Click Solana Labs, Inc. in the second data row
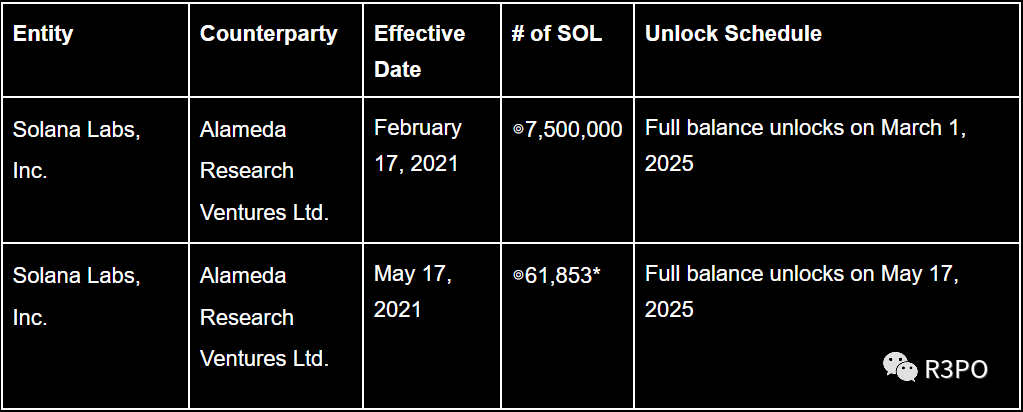 point(76,296)
